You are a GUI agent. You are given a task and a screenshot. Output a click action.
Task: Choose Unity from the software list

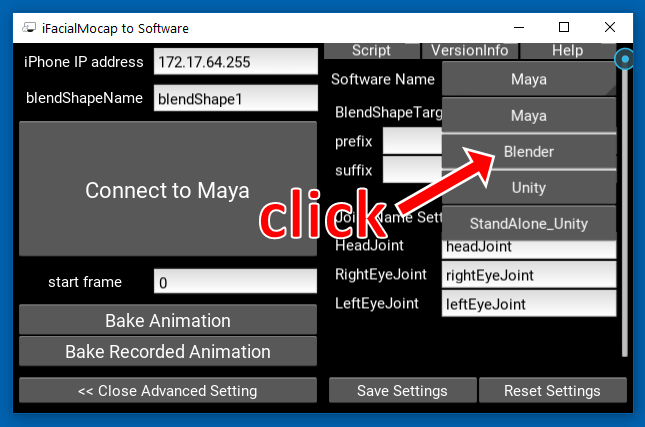coord(529,188)
